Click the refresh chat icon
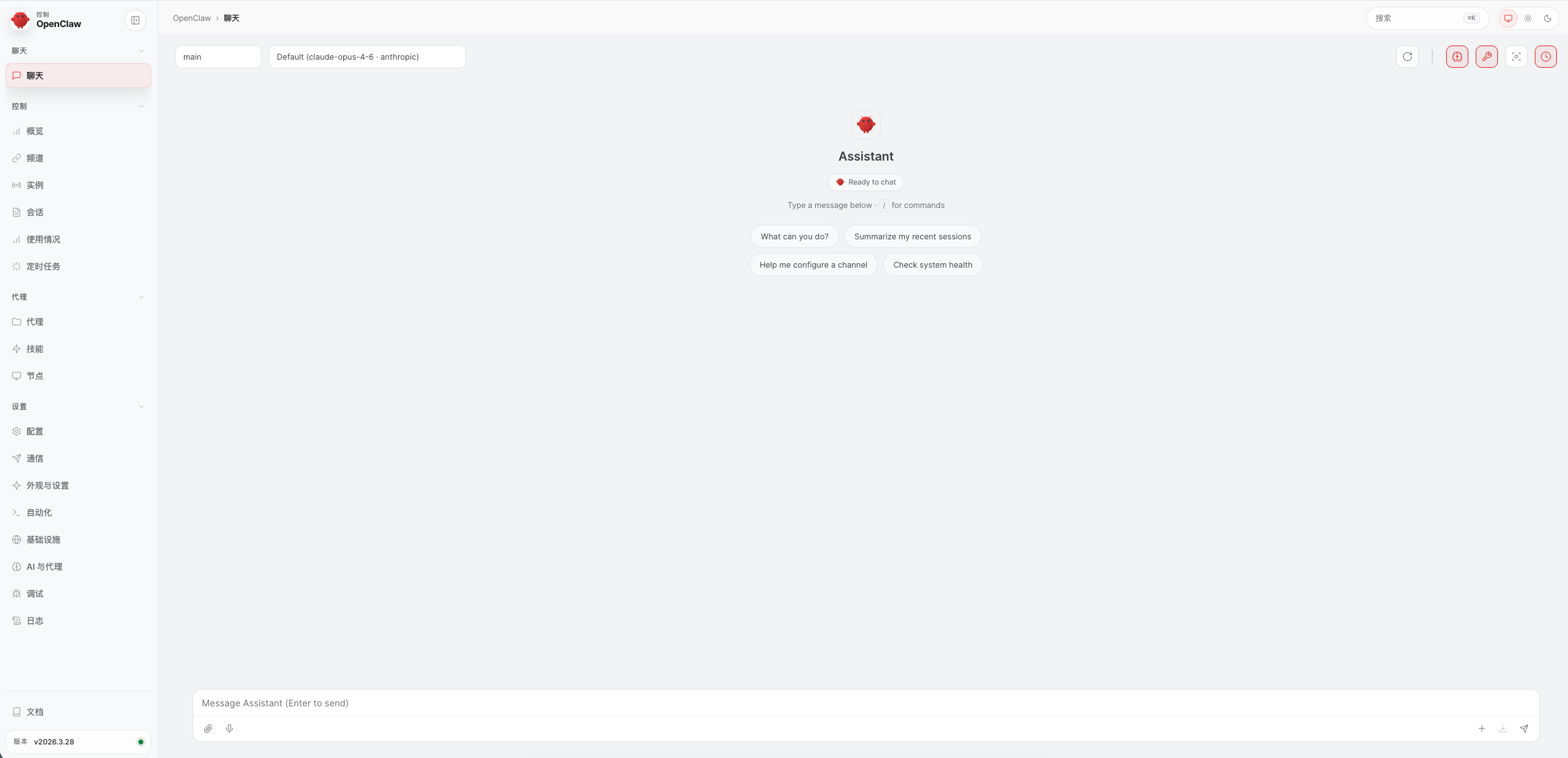 pyautogui.click(x=1407, y=57)
